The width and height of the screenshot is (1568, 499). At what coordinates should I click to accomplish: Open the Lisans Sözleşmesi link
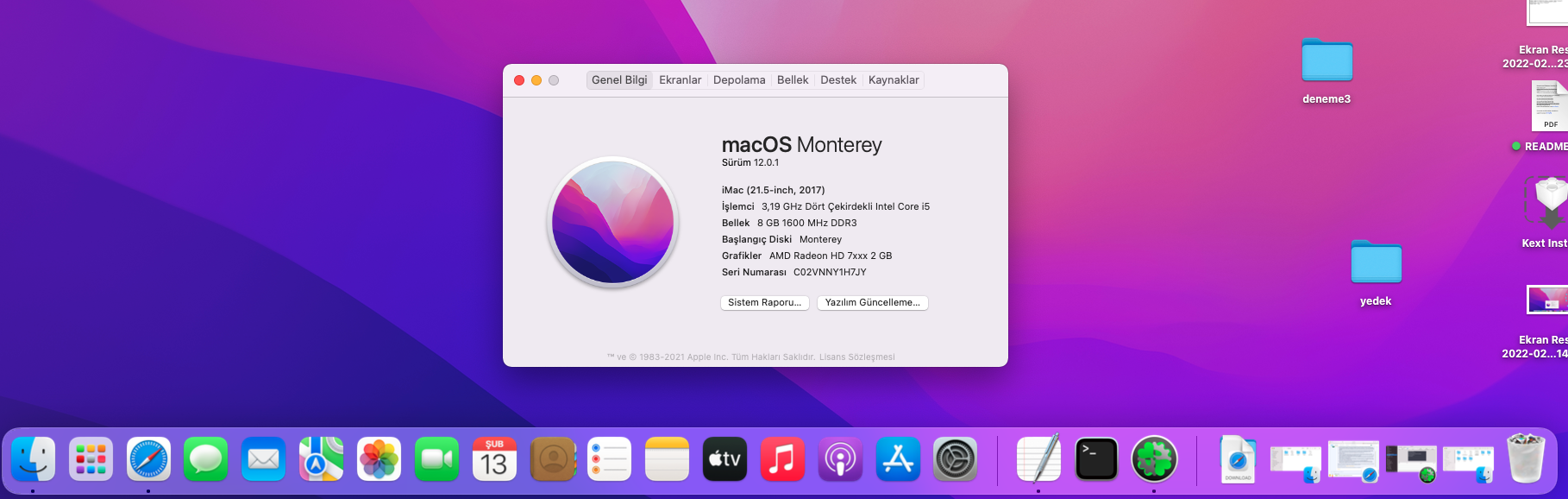857,357
